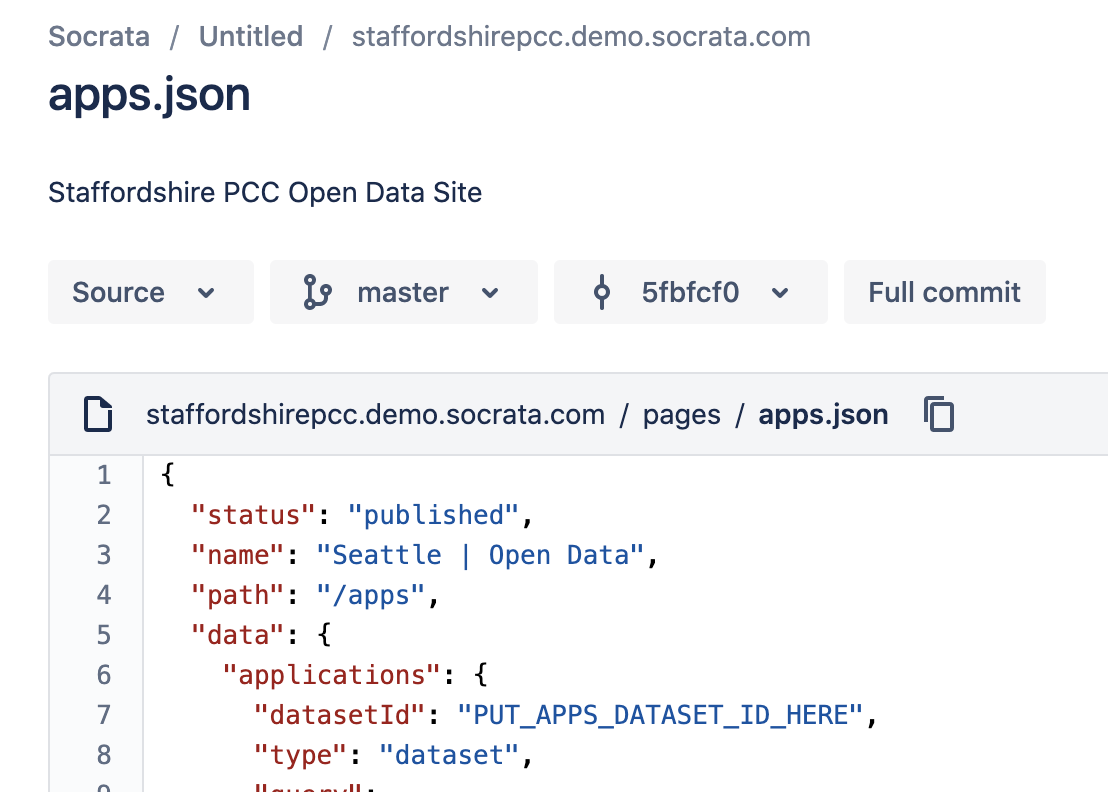This screenshot has width=1108, height=792.
Task: Select line number 4 in gutter
Action: click(104, 595)
